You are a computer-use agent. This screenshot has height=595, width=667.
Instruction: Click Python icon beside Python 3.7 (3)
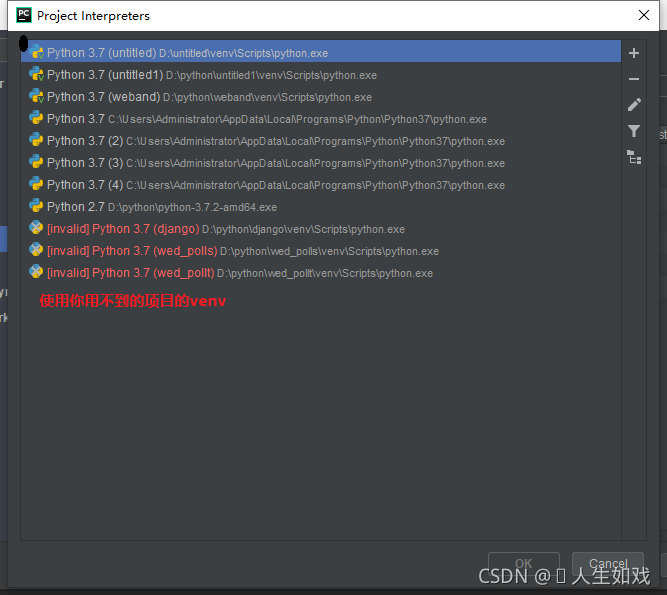36,162
